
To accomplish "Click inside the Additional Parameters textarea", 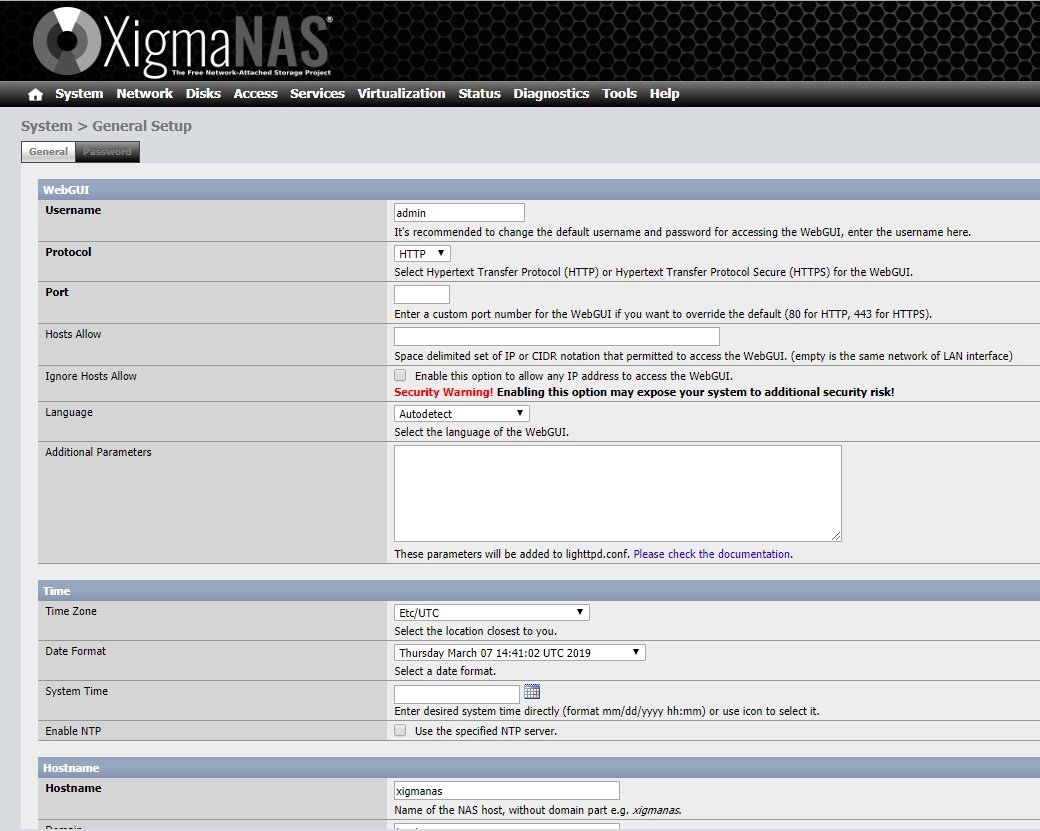I will pos(617,493).
